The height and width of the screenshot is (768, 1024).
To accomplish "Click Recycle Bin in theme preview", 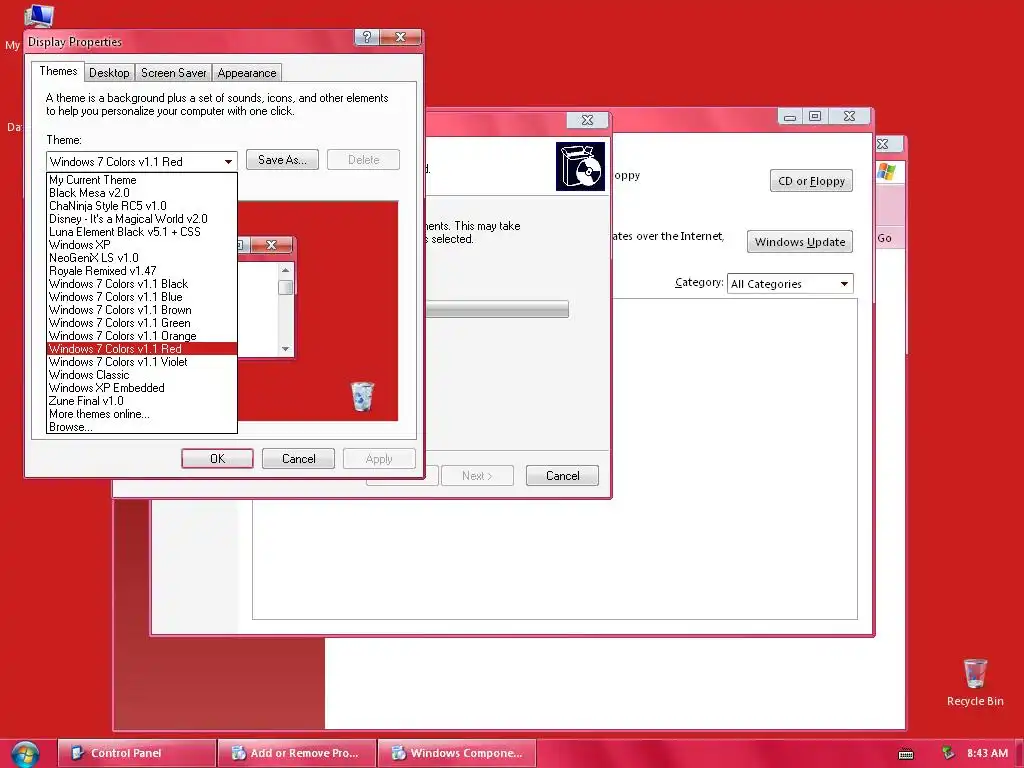I will point(362,396).
